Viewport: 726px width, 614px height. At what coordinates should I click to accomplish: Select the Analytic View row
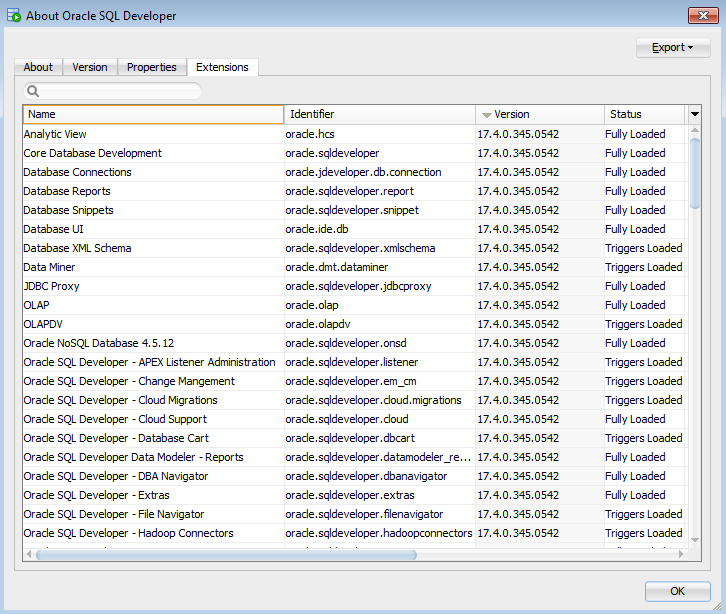tap(354, 134)
